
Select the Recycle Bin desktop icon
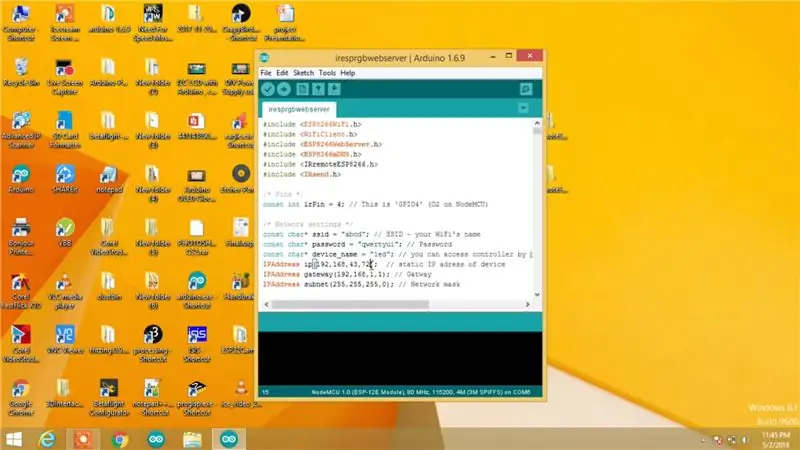pyautogui.click(x=21, y=72)
